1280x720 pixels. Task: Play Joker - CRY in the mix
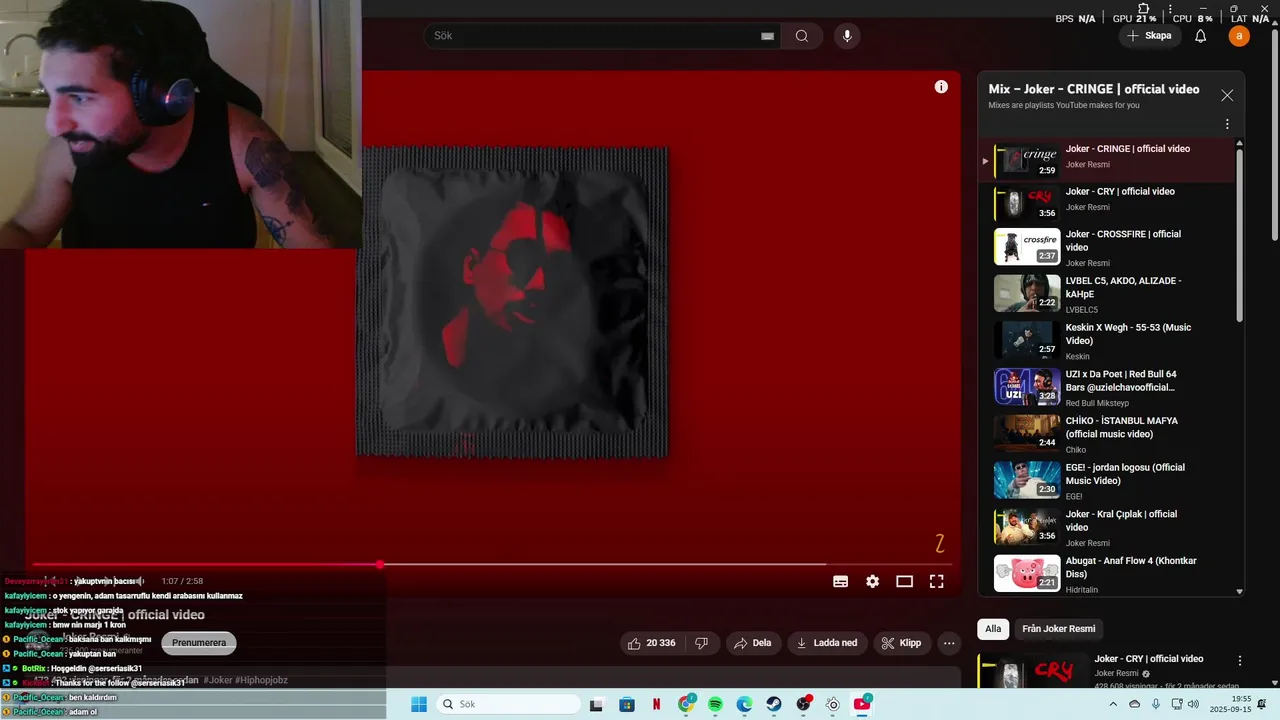click(1108, 203)
